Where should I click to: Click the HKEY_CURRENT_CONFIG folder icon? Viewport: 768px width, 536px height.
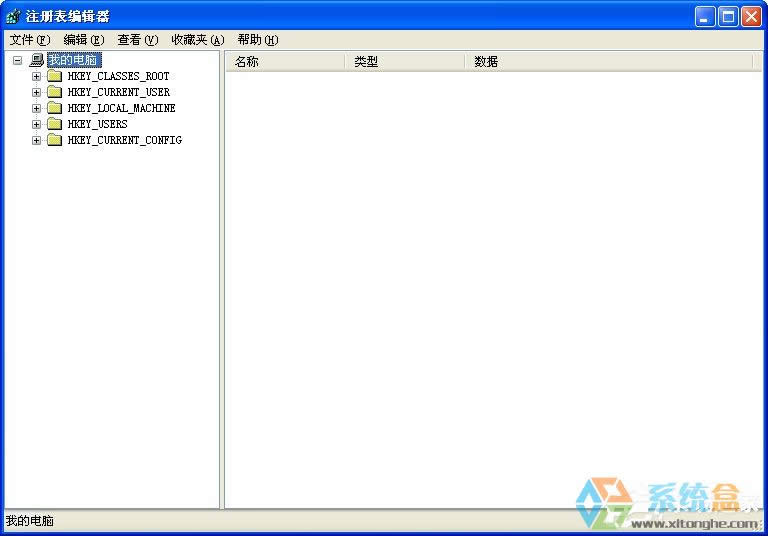pos(54,140)
